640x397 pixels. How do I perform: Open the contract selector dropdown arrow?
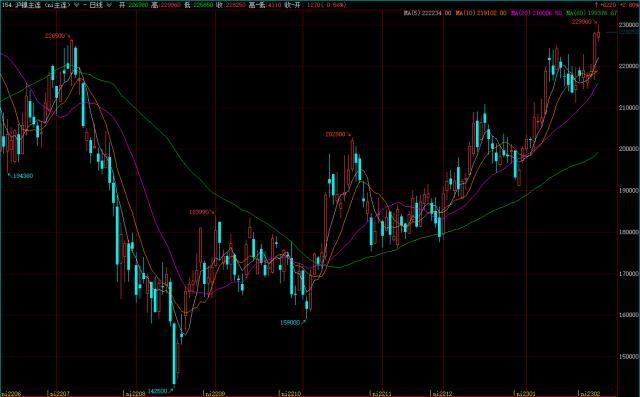pos(76,5)
